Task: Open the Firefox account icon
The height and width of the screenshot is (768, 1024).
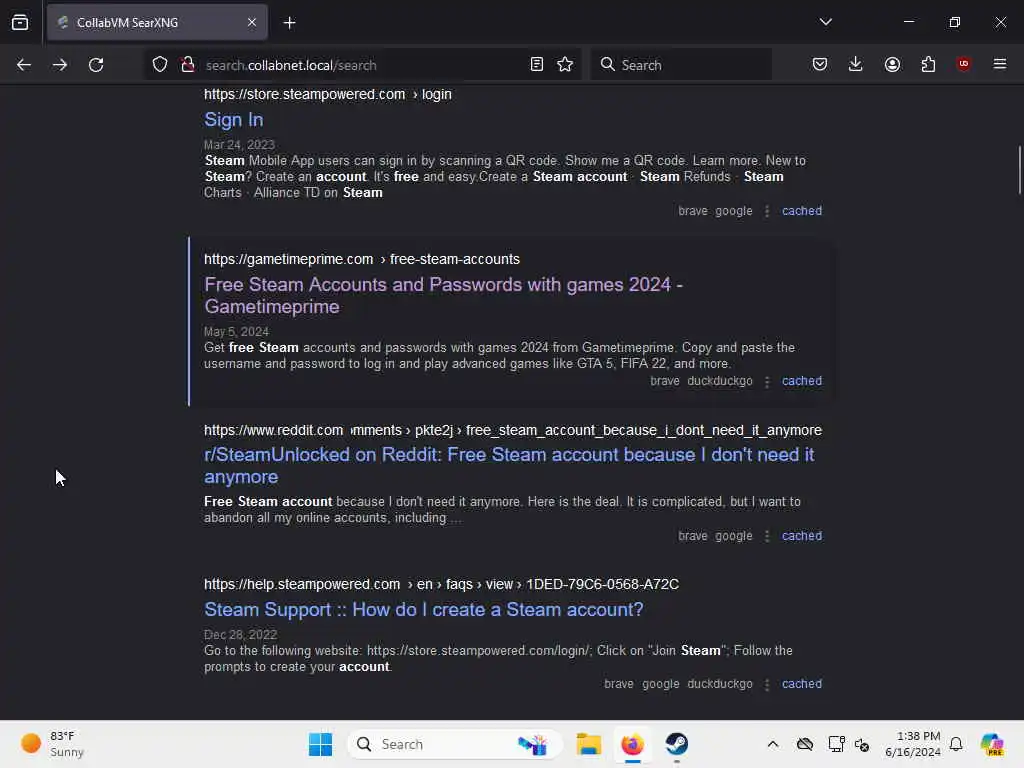Action: click(x=892, y=65)
